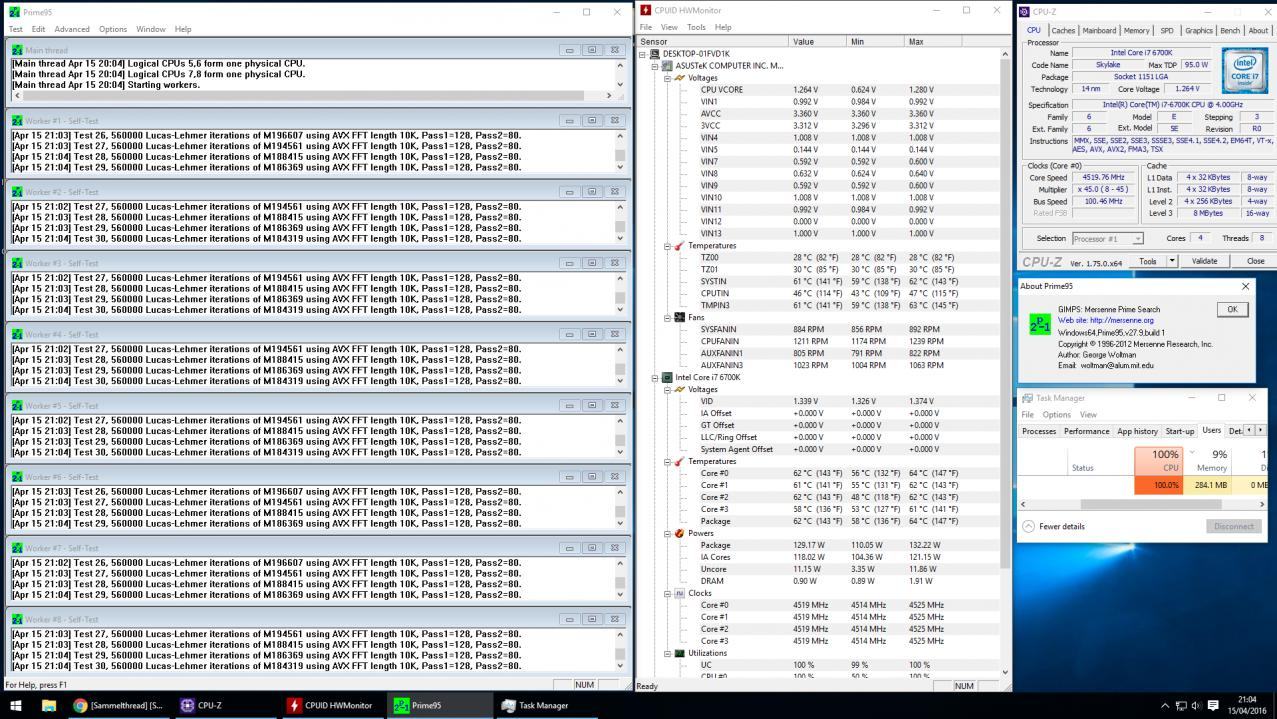The height and width of the screenshot is (719, 1277).
Task: Open the Windows Start menu
Action: (x=15, y=705)
